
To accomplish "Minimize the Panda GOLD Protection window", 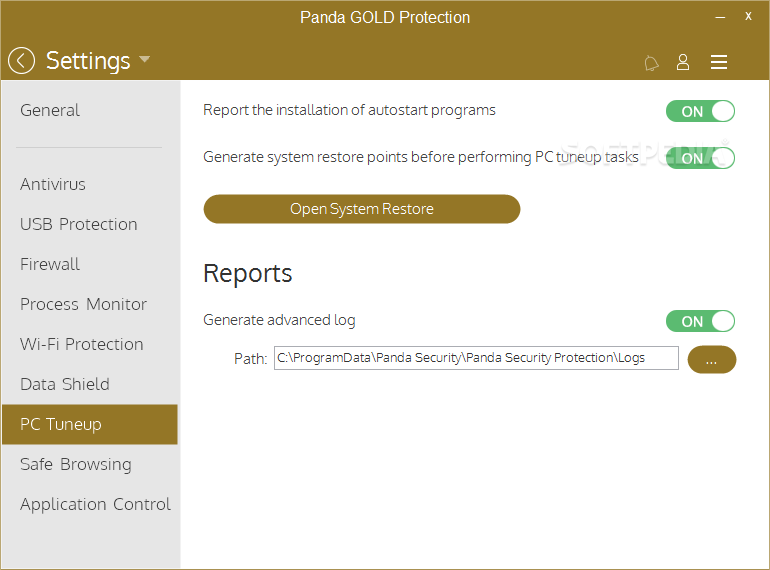I will click(720, 17).
